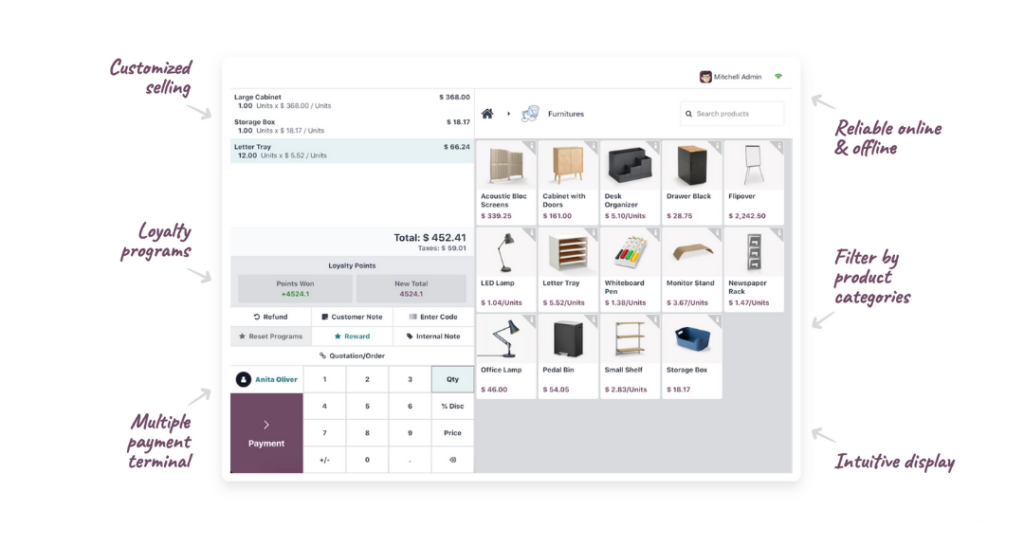Add Storage Box product tile

[692, 356]
